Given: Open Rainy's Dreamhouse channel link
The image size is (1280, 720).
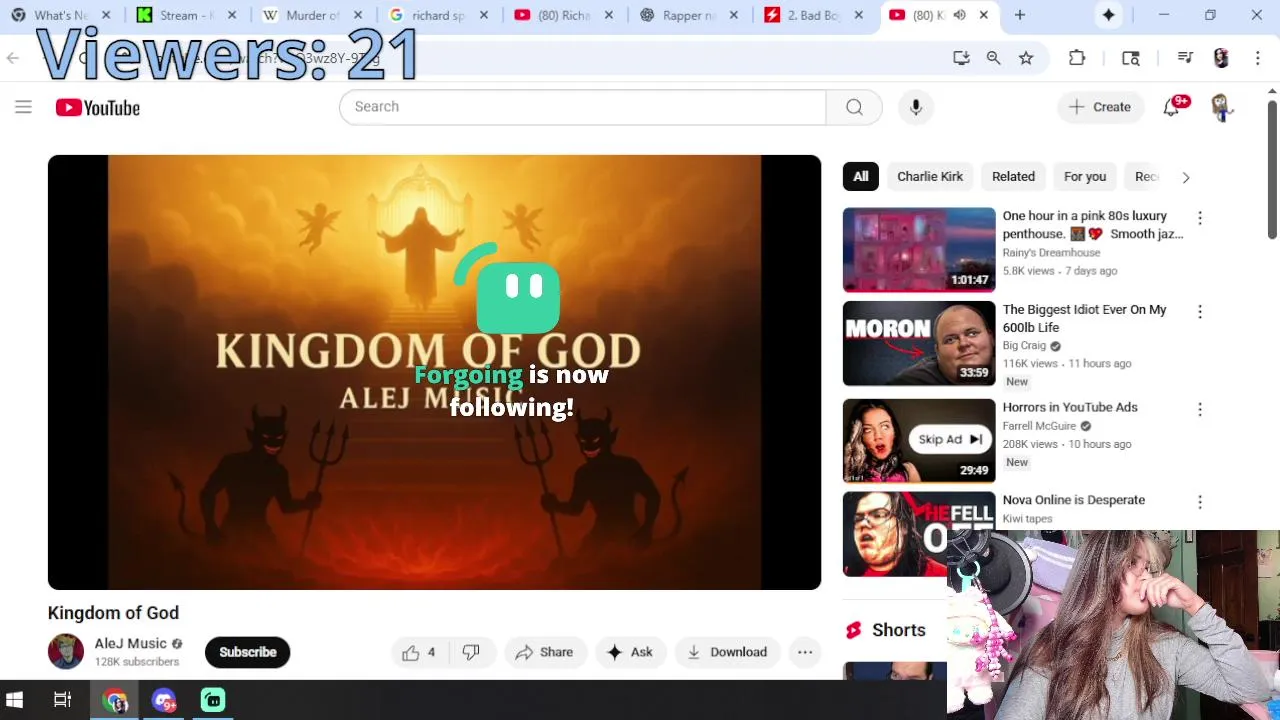Looking at the screenshot, I should click(x=1051, y=253).
